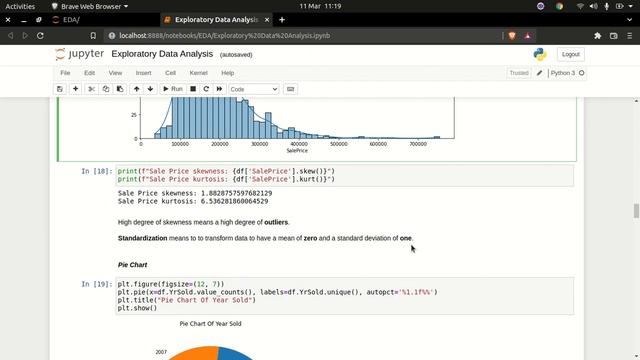Click the volume icon in system tray

(593, 6)
